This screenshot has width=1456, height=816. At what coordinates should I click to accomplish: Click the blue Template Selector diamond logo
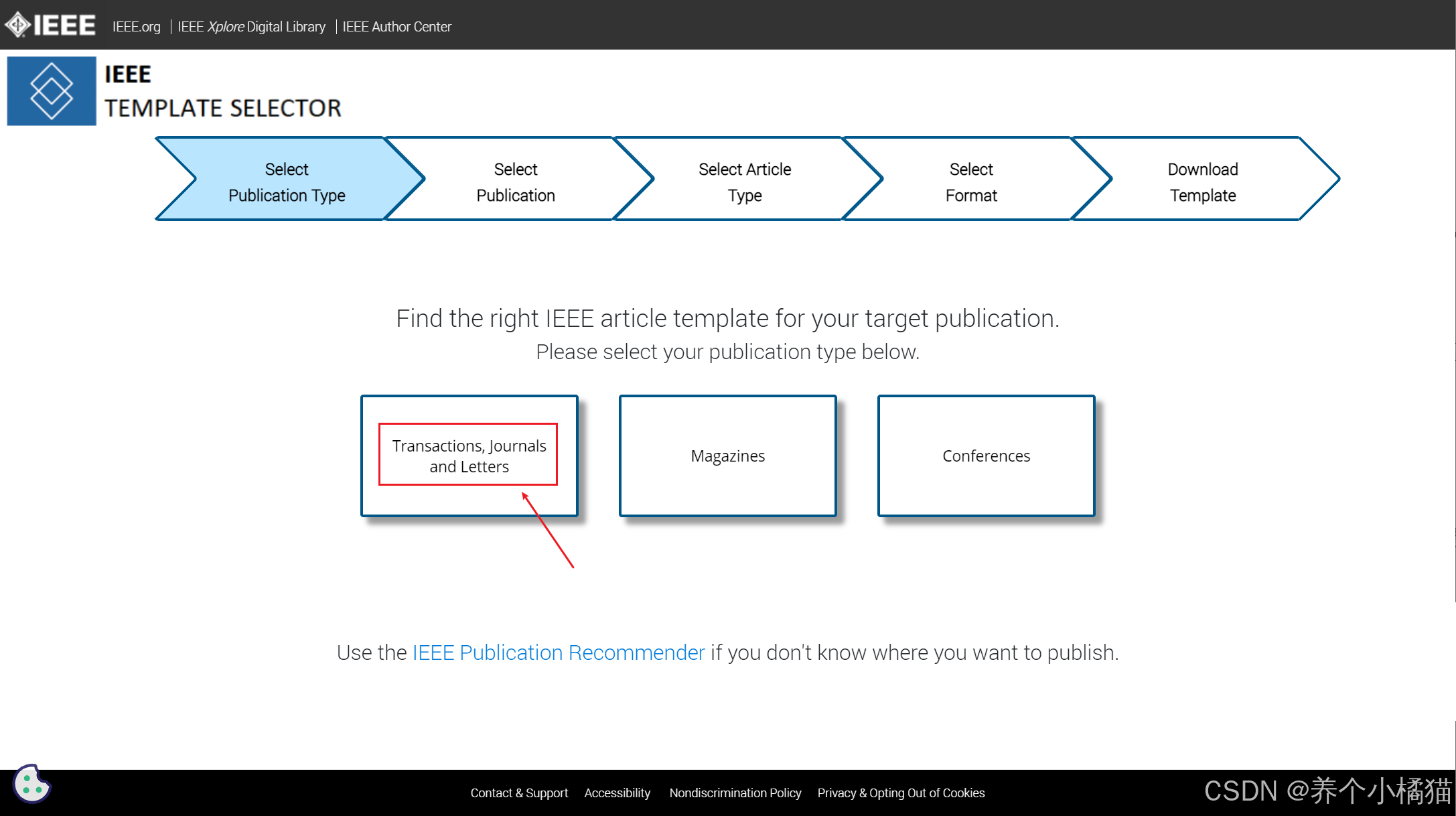pos(52,91)
